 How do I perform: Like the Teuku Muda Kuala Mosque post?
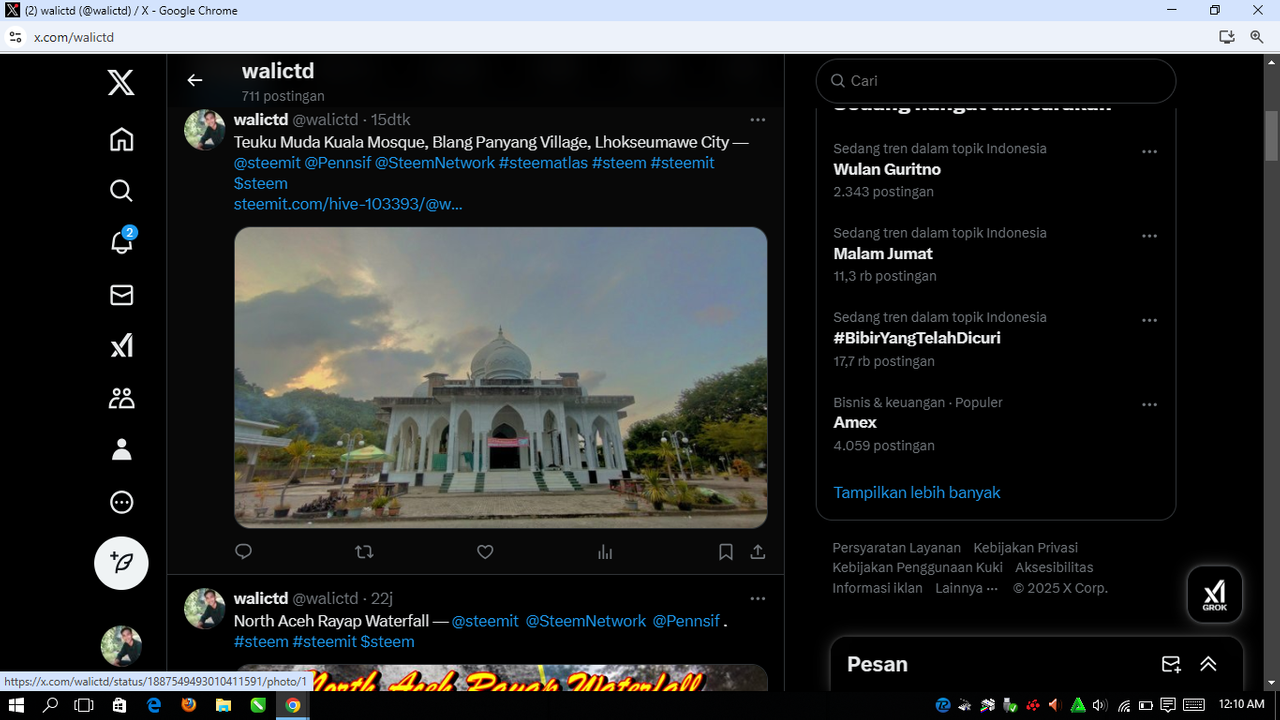pos(485,552)
